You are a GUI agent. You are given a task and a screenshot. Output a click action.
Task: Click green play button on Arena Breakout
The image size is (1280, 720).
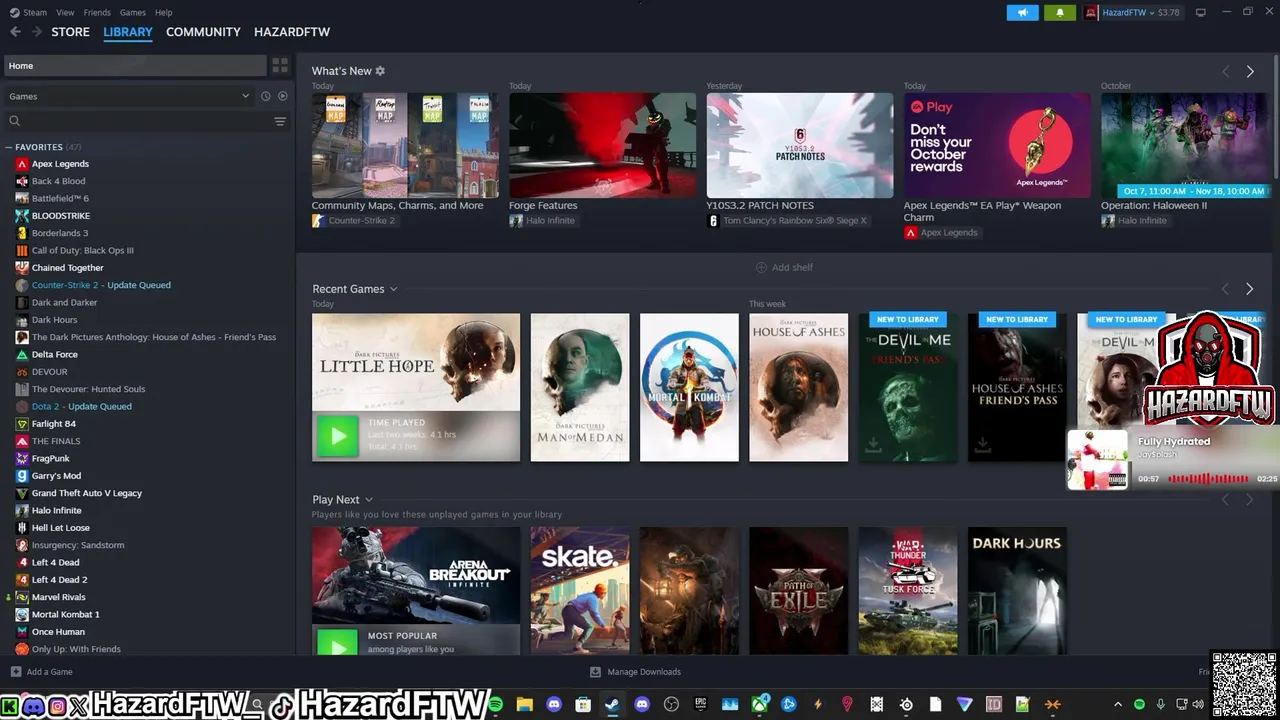337,643
